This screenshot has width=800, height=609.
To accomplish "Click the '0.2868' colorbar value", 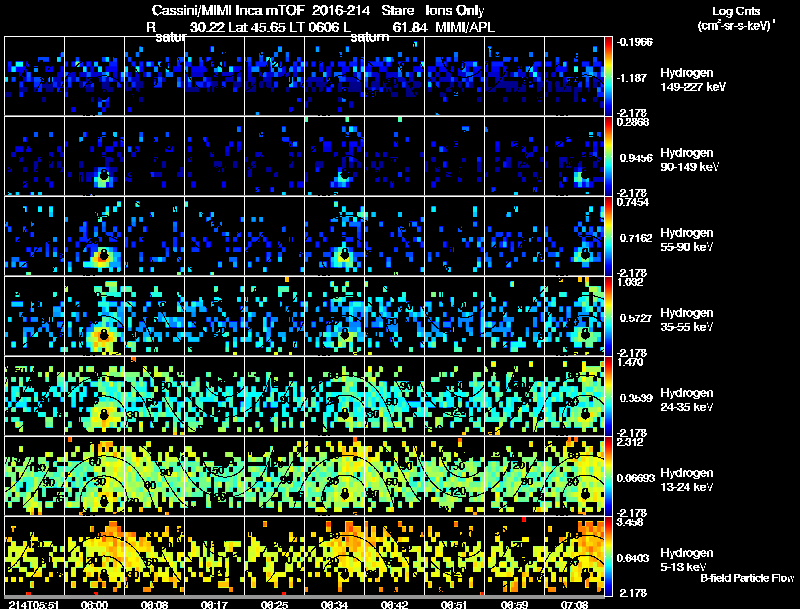I will point(633,122).
